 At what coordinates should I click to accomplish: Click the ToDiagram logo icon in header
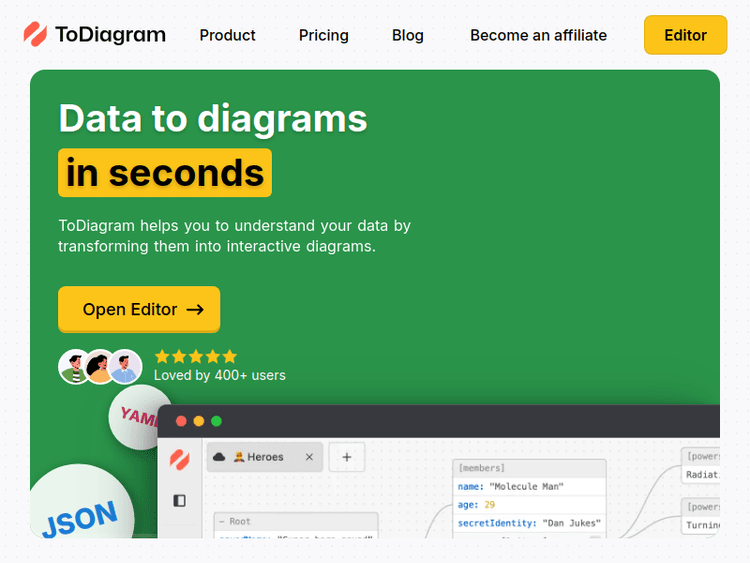[x=35, y=34]
